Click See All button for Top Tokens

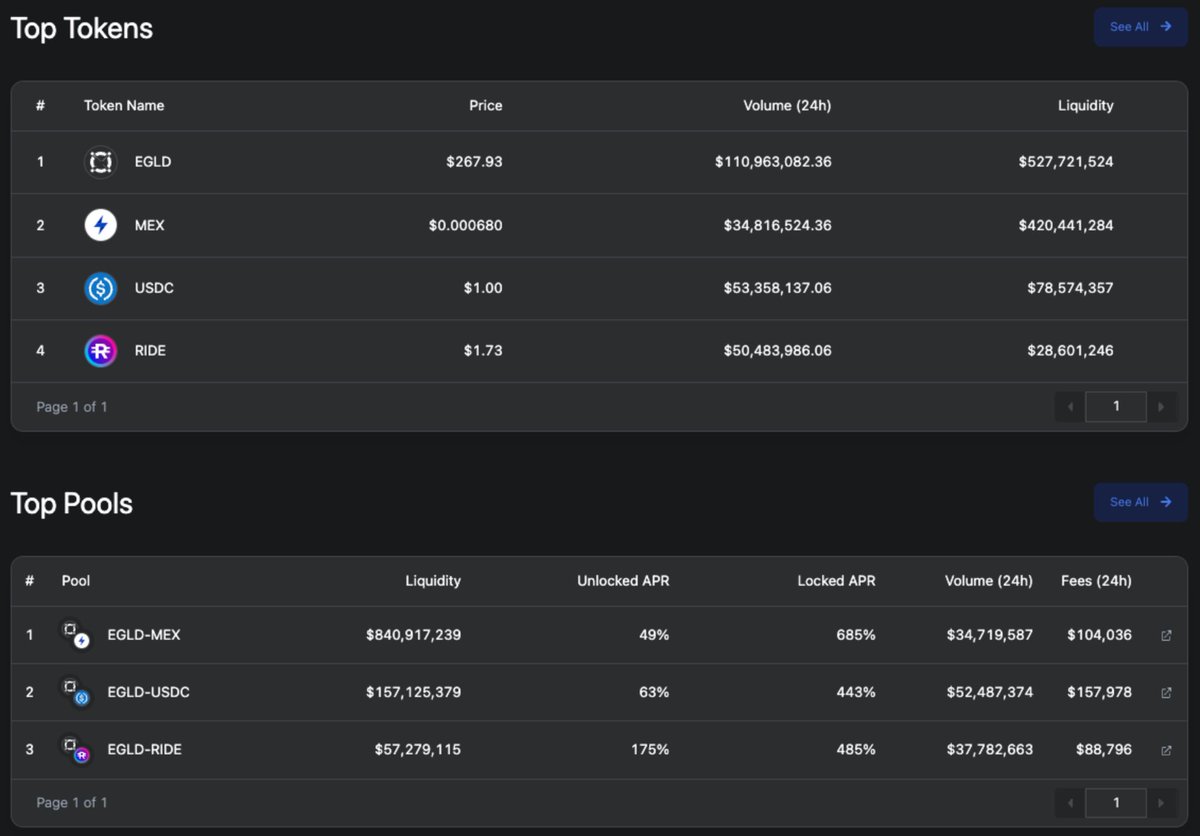click(1140, 27)
